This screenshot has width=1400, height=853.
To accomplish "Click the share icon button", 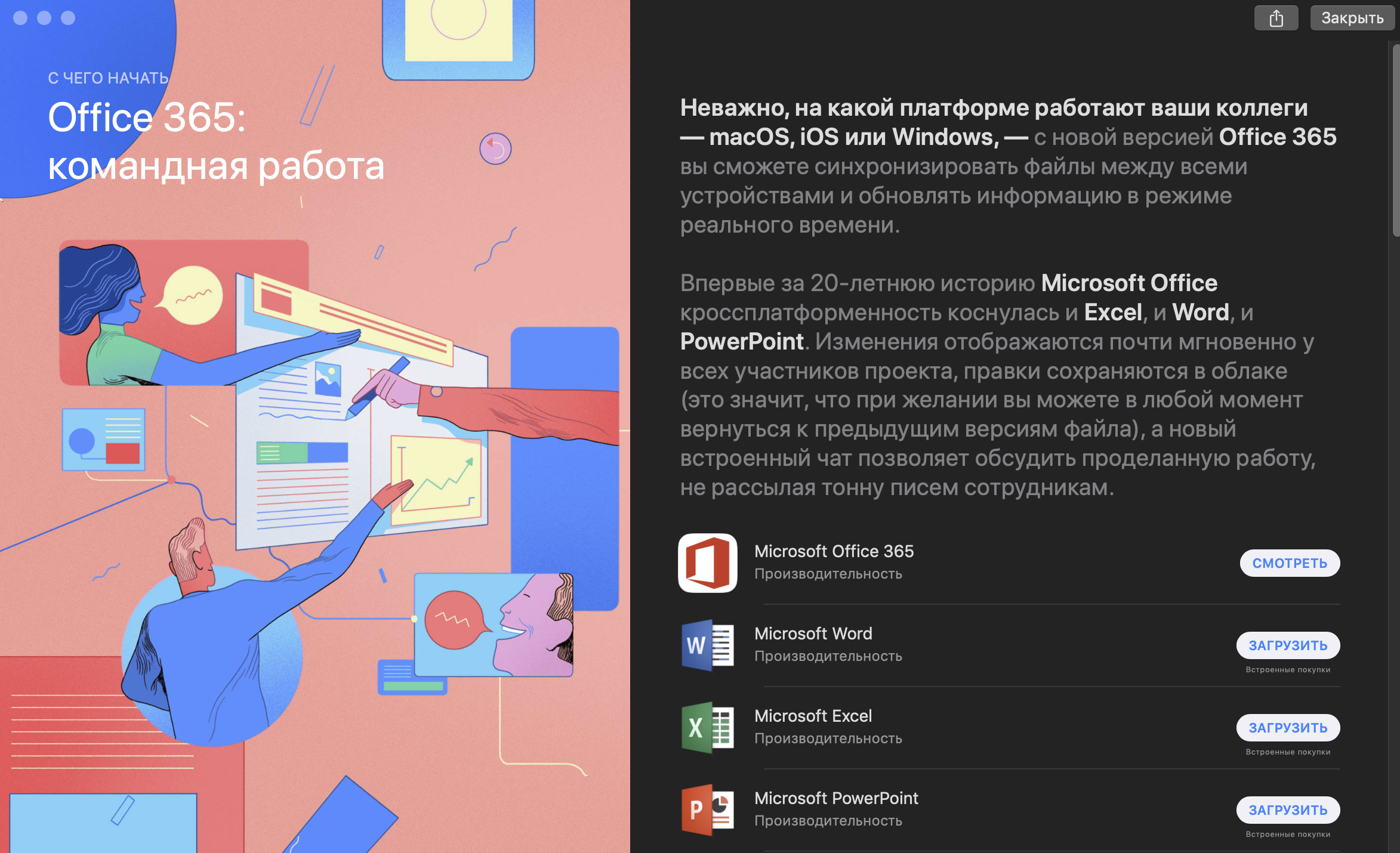I will 1276,18.
